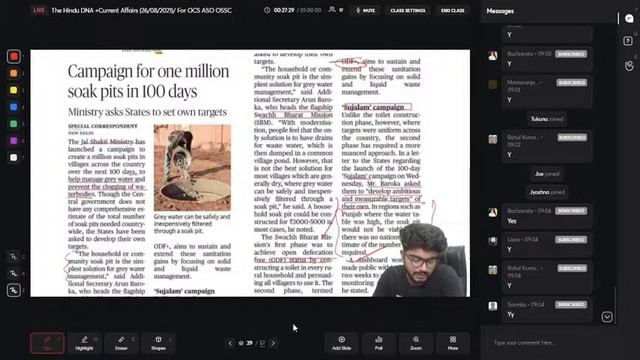Click the 'Yy' chat message
Image resolution: width=640 pixels, height=360 pixels.
point(547,310)
